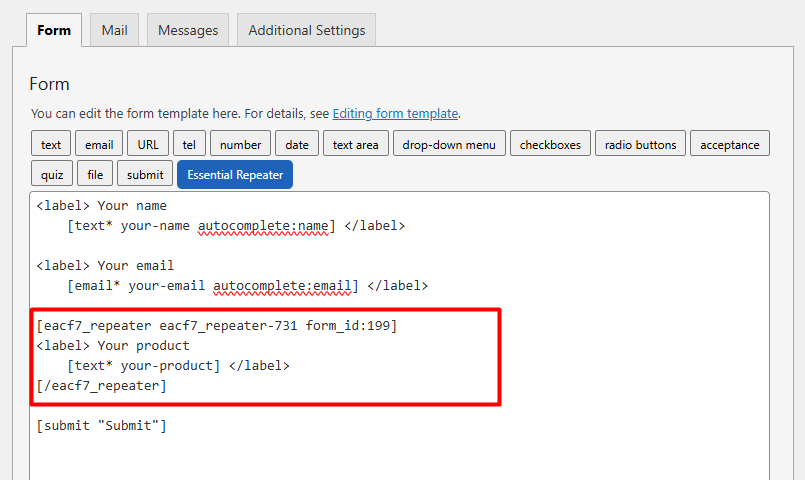Place cursor in your-name text tag line
805x480 pixels.
[x=236, y=226]
